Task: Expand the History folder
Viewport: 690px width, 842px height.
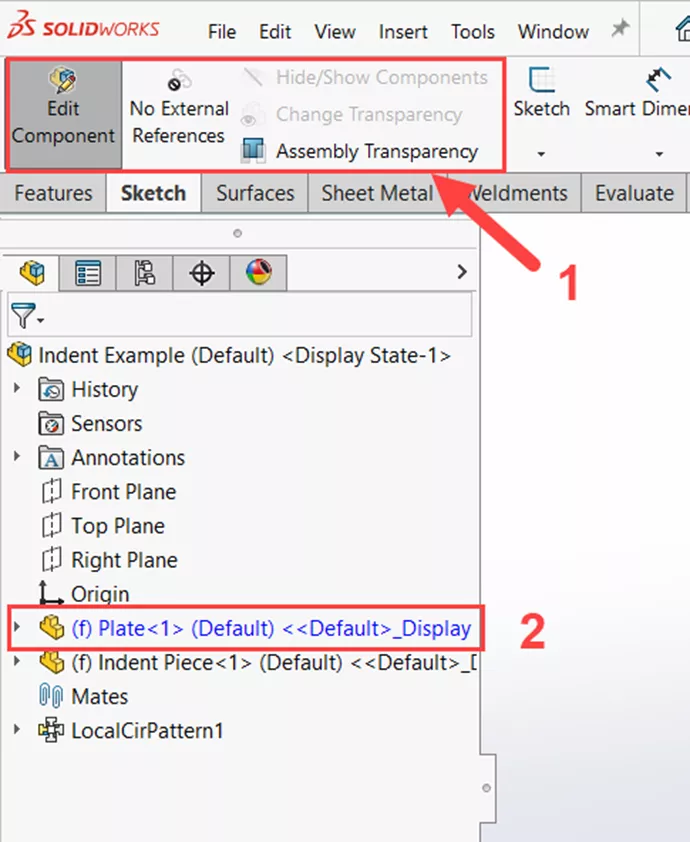Action: click(x=17, y=388)
